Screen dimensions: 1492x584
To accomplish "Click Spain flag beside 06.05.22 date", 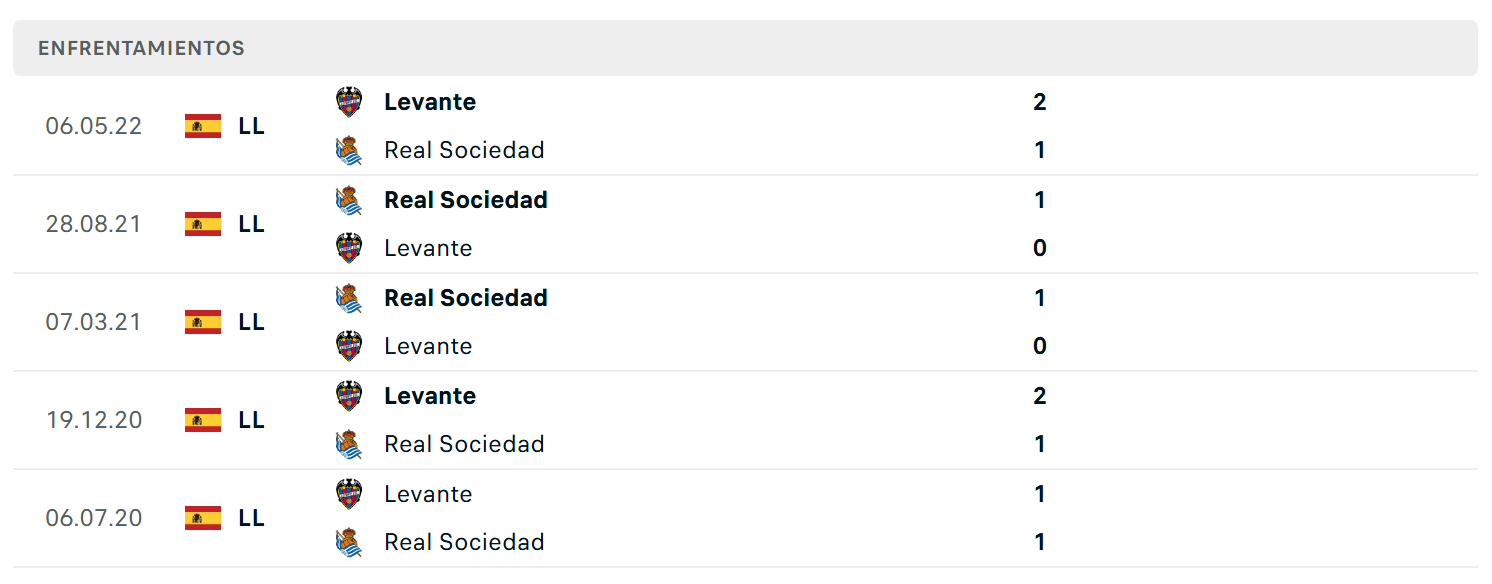I will (x=203, y=126).
